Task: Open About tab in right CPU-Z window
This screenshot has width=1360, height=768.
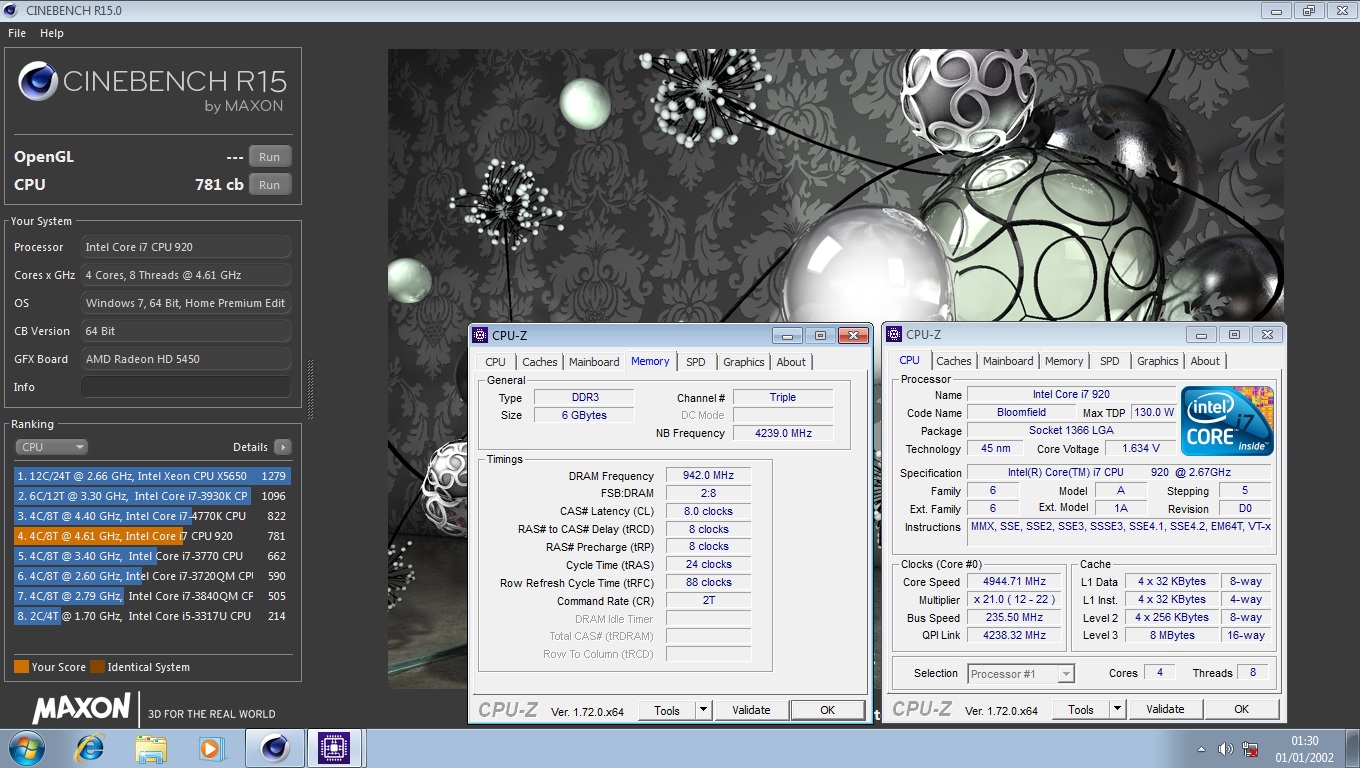Action: coord(1205,361)
